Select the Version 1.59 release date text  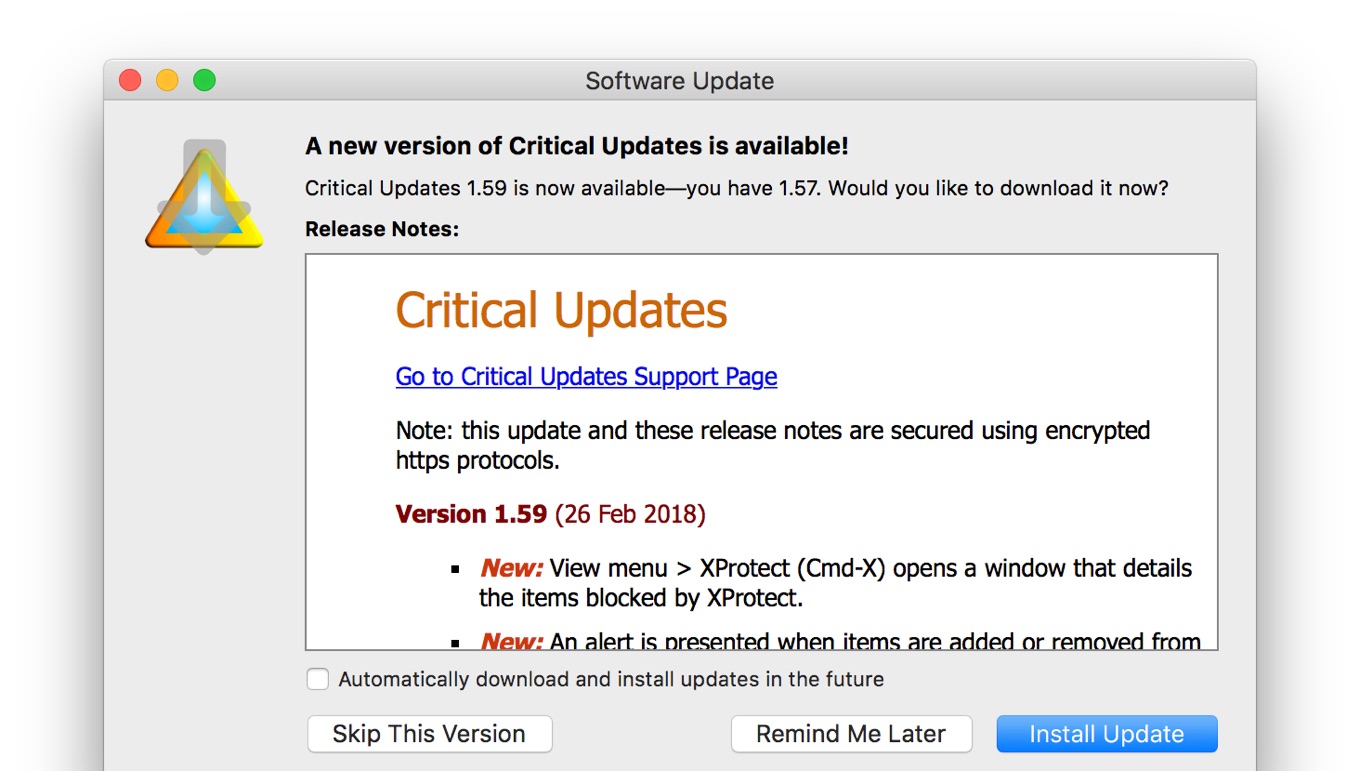(x=630, y=513)
